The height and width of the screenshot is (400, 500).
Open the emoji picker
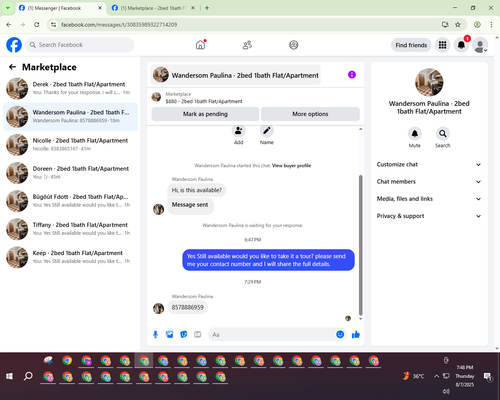point(340,334)
